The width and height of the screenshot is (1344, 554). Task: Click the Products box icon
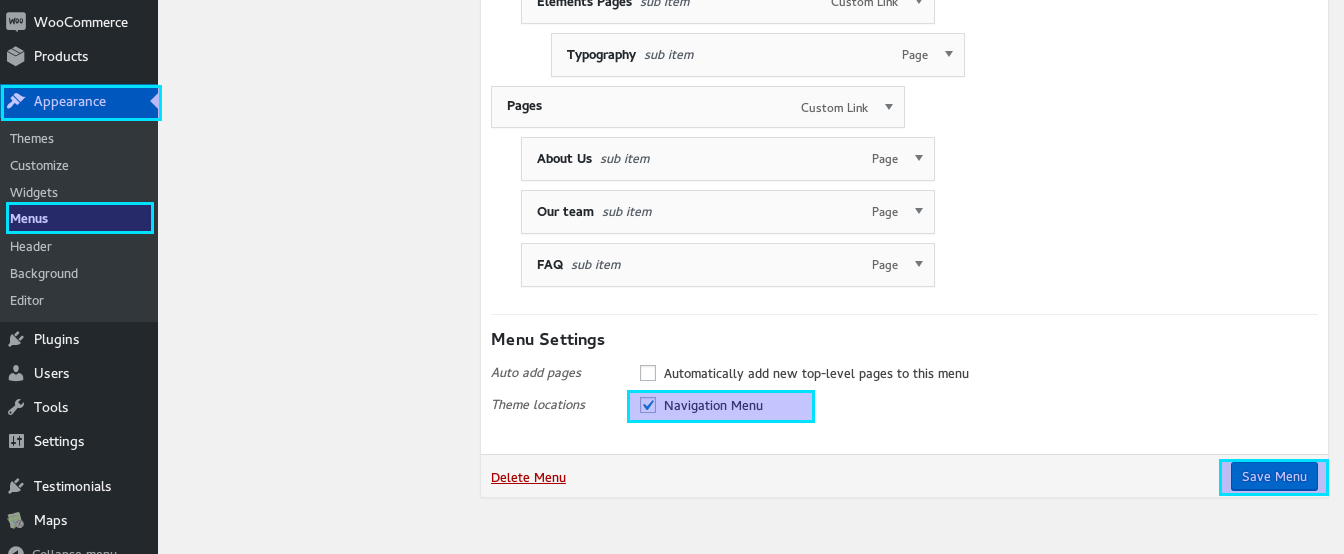(x=16, y=56)
